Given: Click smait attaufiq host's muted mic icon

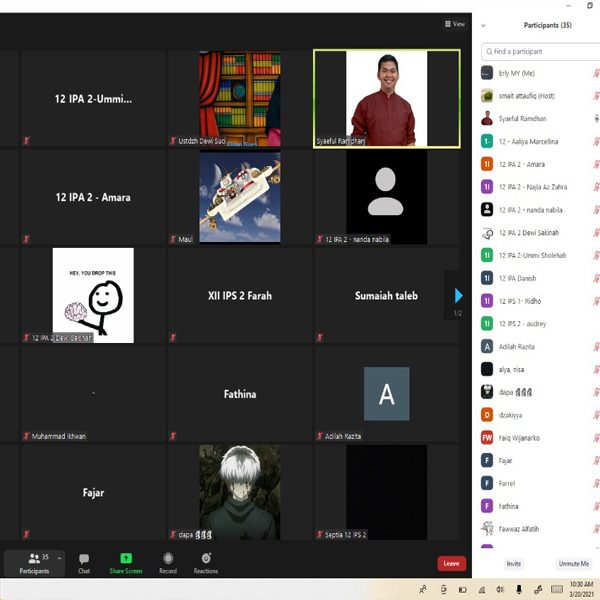Looking at the screenshot, I should (x=595, y=96).
